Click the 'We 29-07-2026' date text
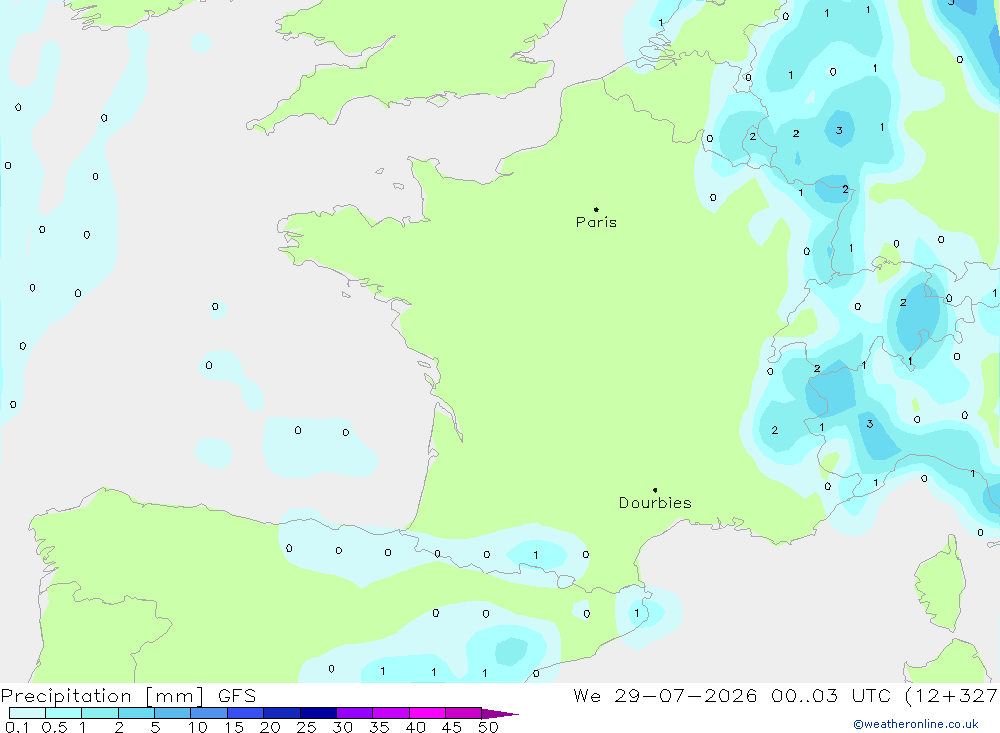 click(x=665, y=695)
